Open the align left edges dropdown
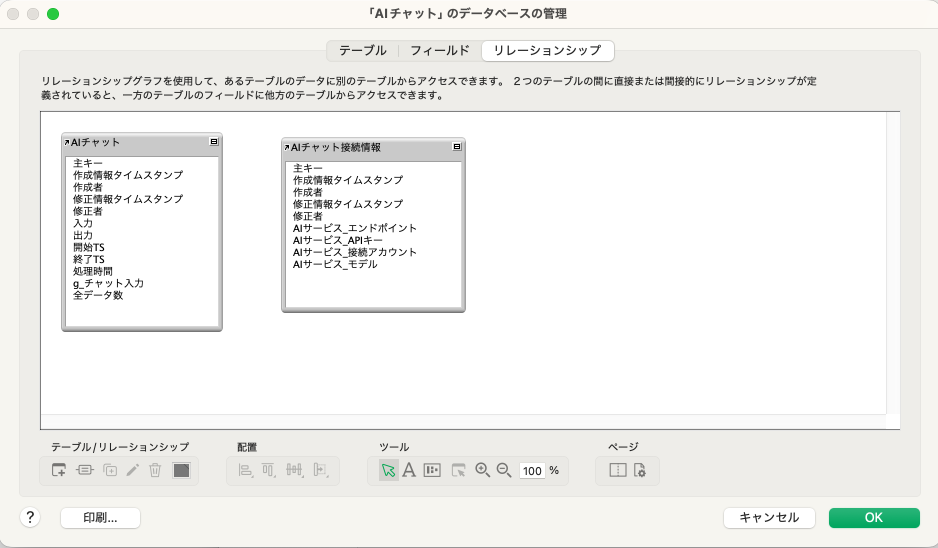The height and width of the screenshot is (548, 938). [x=245, y=470]
